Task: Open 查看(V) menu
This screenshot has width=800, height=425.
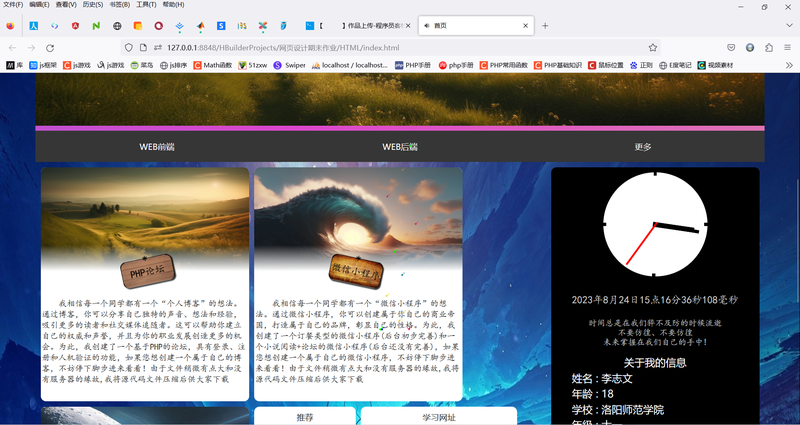Action: click(x=66, y=5)
